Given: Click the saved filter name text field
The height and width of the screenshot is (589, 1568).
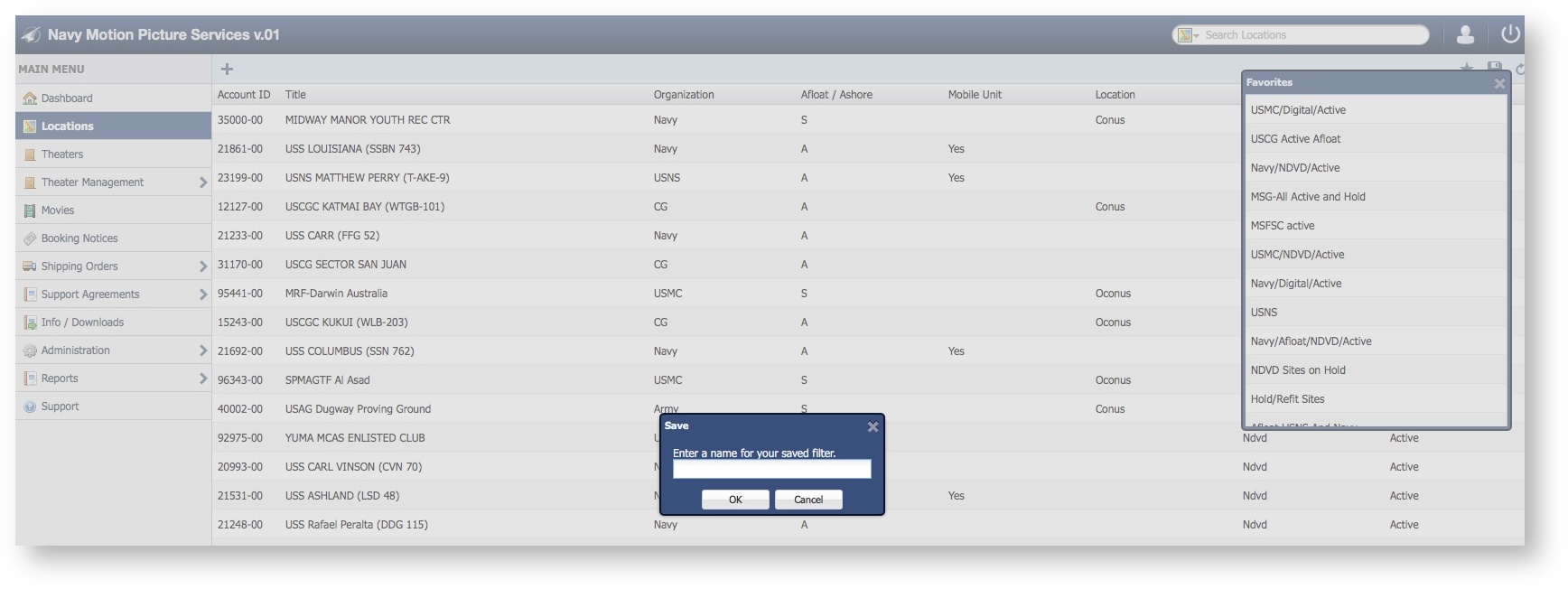Looking at the screenshot, I should [771, 469].
